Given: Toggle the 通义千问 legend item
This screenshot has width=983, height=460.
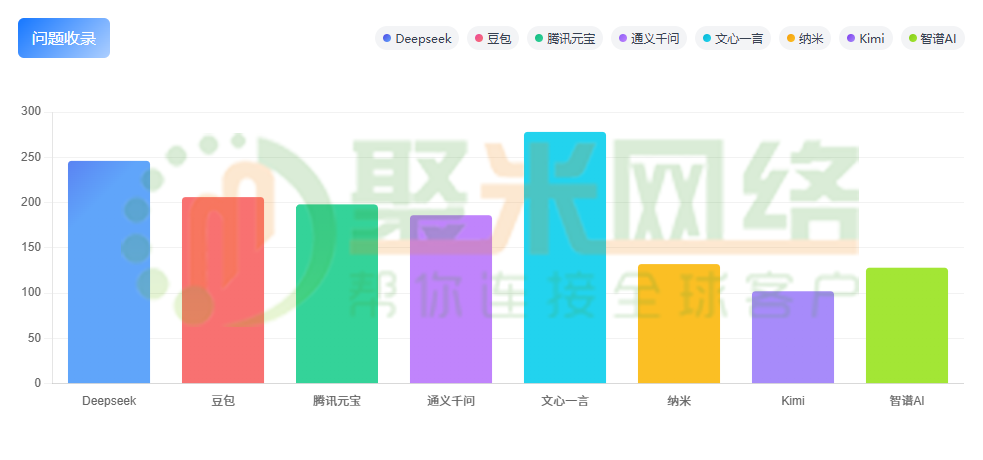Looking at the screenshot, I should pos(649,39).
